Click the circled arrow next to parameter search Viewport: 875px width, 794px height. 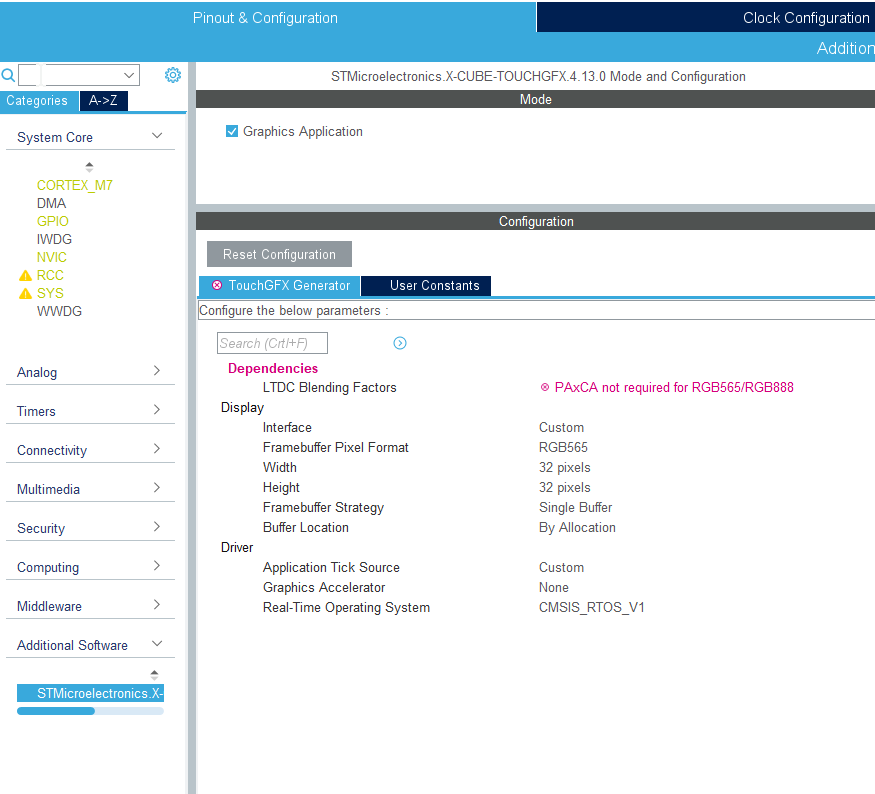pos(400,343)
